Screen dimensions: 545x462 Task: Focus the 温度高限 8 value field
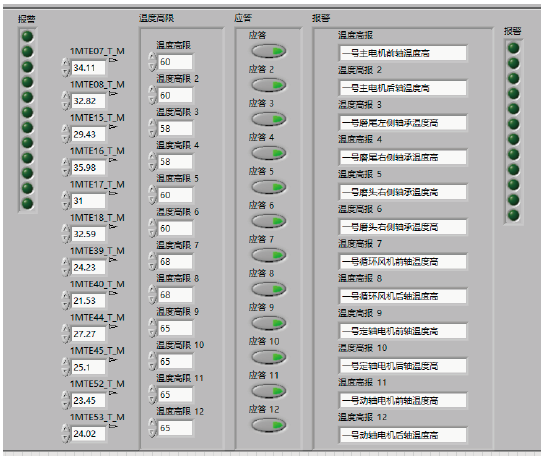175,295
